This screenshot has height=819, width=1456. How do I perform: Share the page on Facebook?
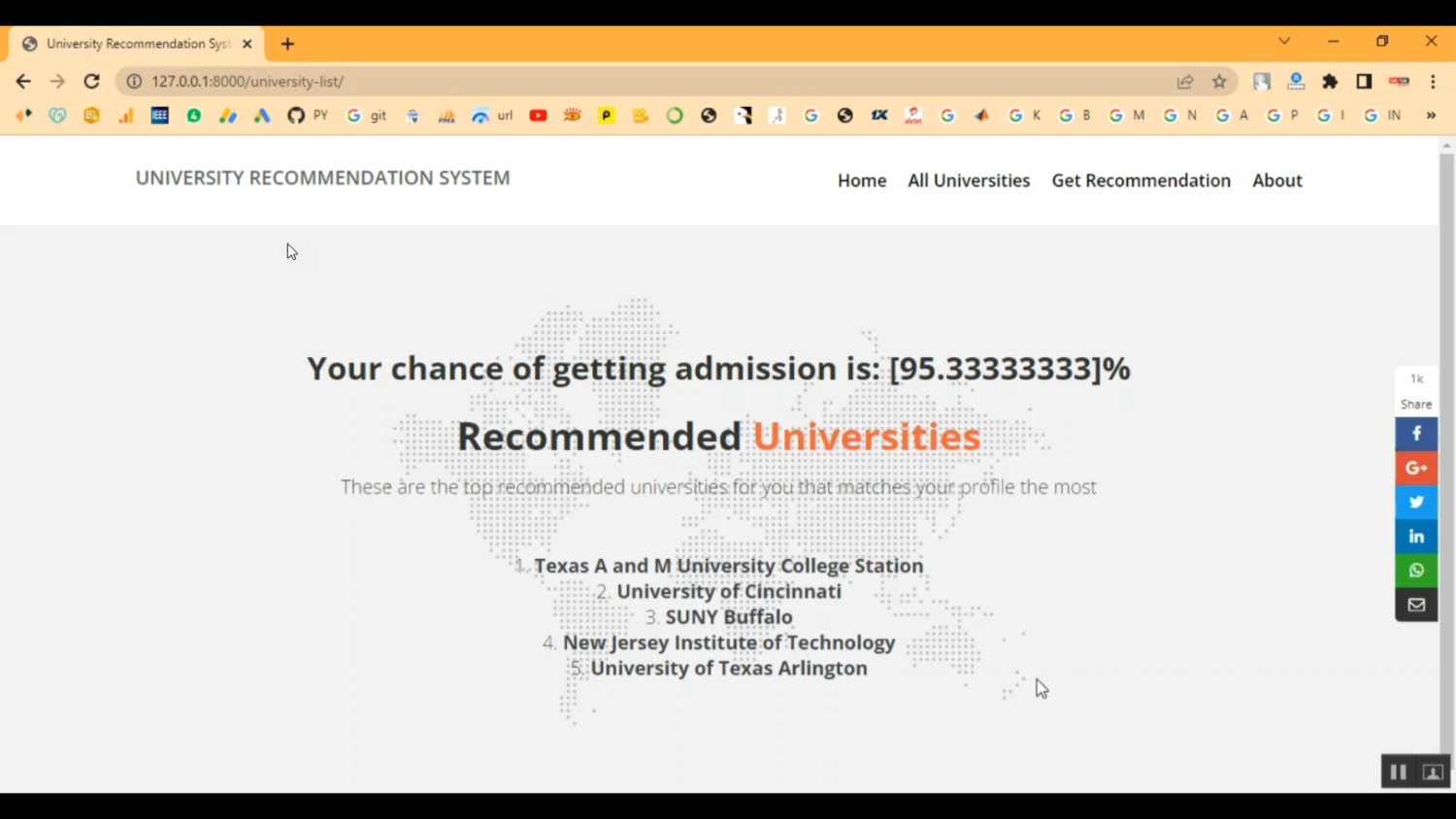[x=1416, y=434]
